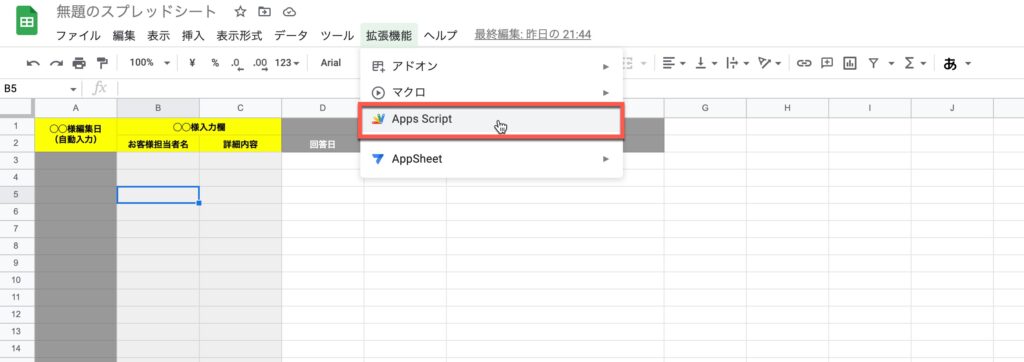The image size is (1024, 362).
Task: Open the Arial font selector
Action: 331,63
